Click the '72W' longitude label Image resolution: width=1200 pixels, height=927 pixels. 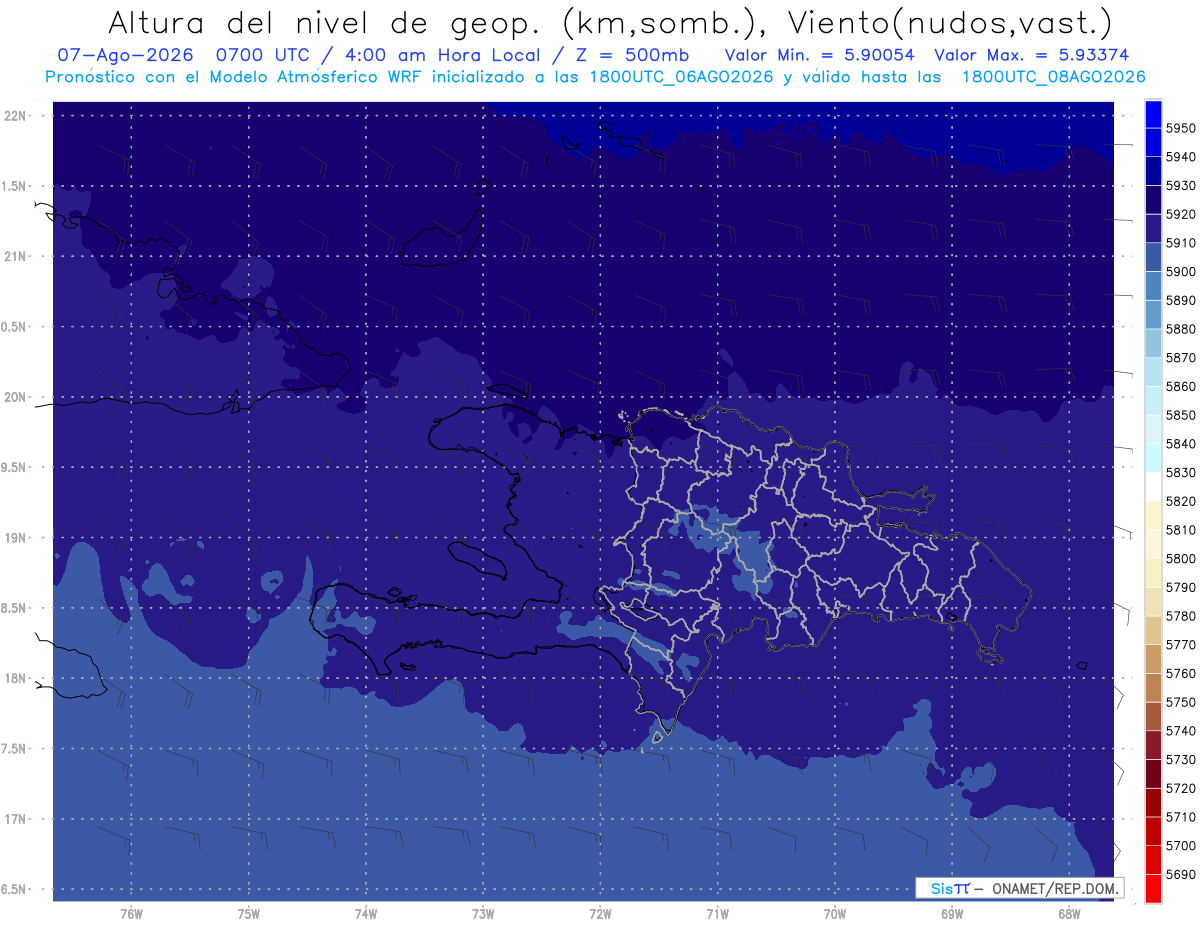pos(600,913)
